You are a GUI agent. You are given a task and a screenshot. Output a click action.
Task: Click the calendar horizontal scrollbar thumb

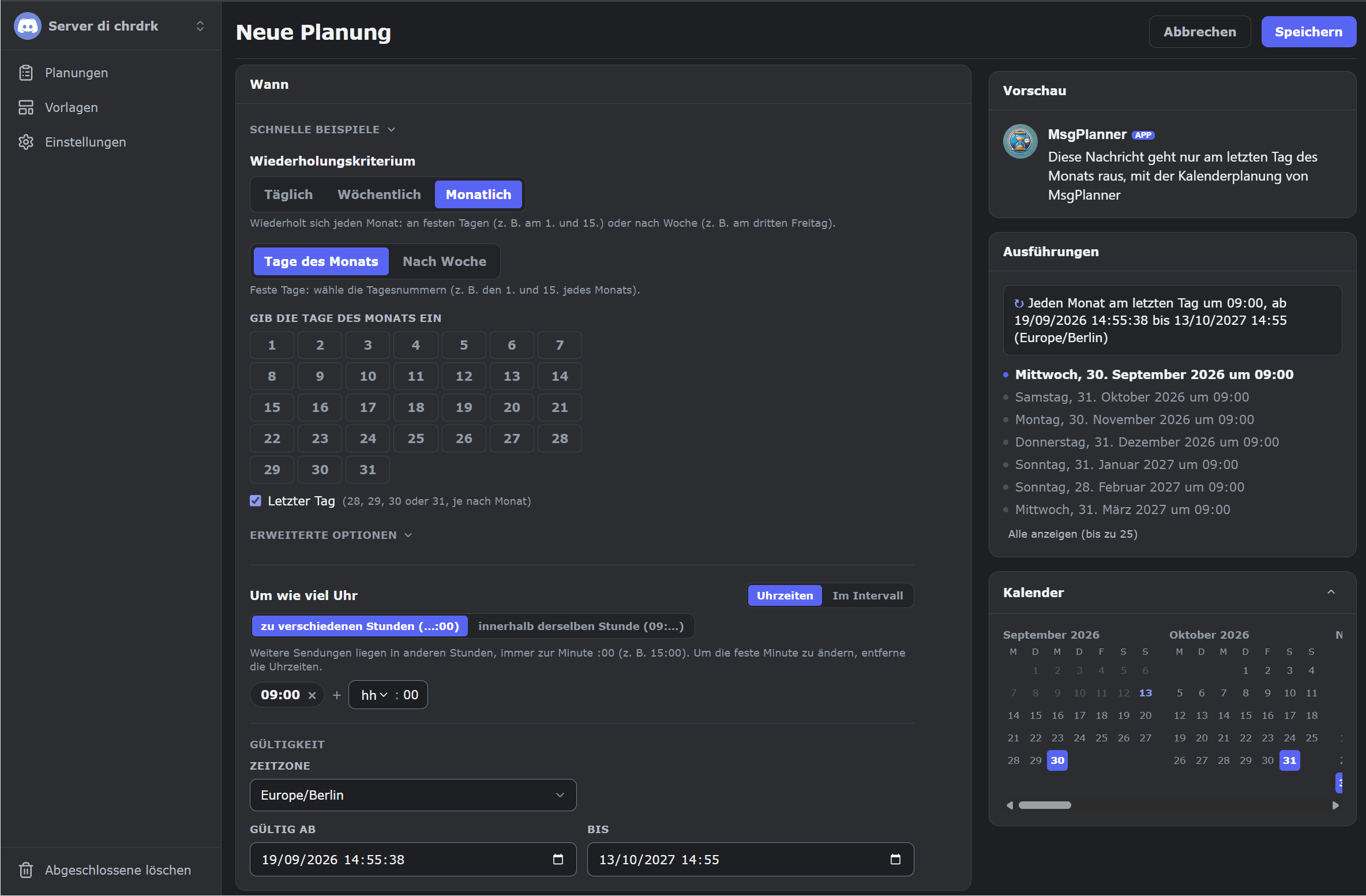click(1045, 805)
